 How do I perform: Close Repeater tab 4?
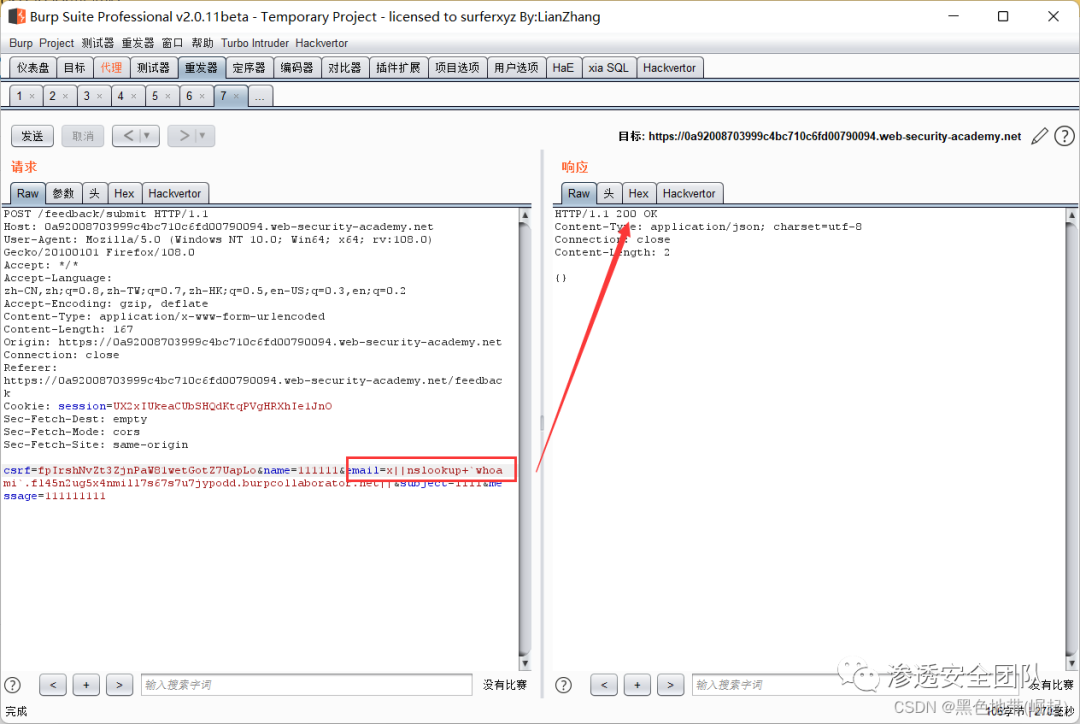pyautogui.click(x=134, y=96)
